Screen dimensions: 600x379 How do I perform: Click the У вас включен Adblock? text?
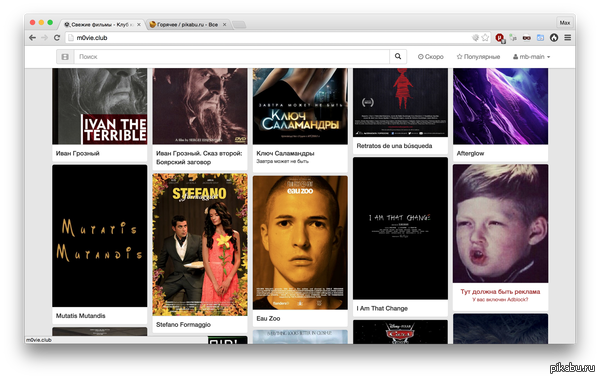(x=500, y=299)
